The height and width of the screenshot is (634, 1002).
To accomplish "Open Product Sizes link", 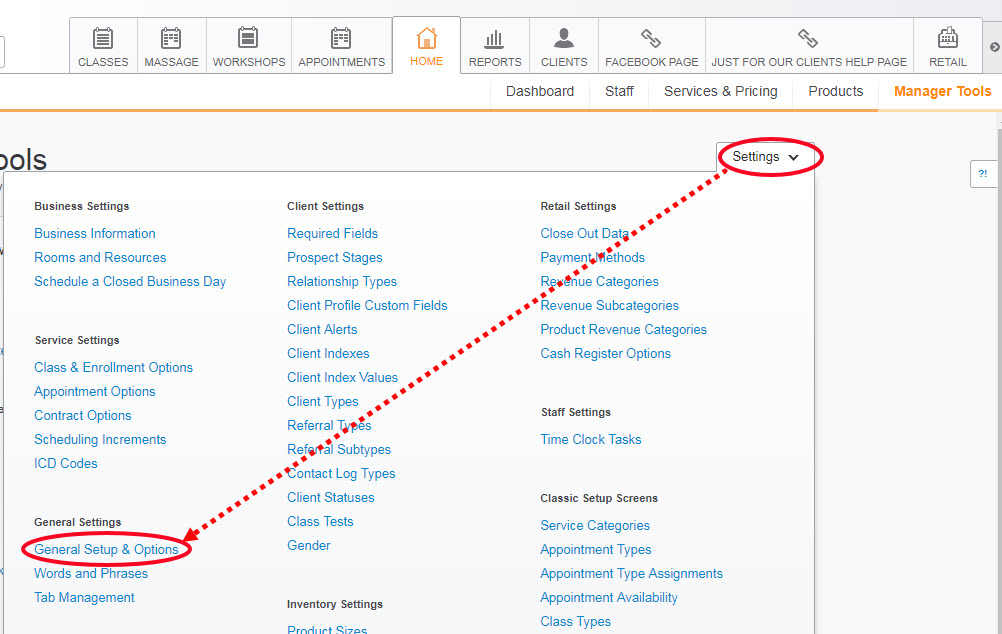I will coord(327,630).
